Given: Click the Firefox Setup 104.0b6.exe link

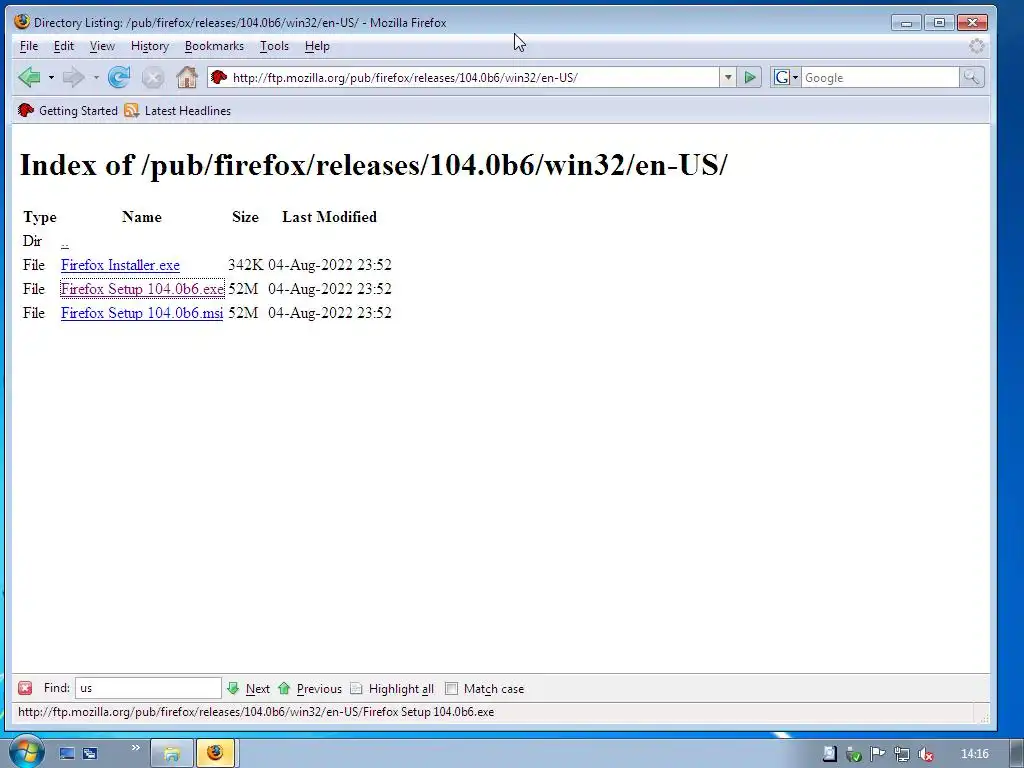Looking at the screenshot, I should 142,289.
